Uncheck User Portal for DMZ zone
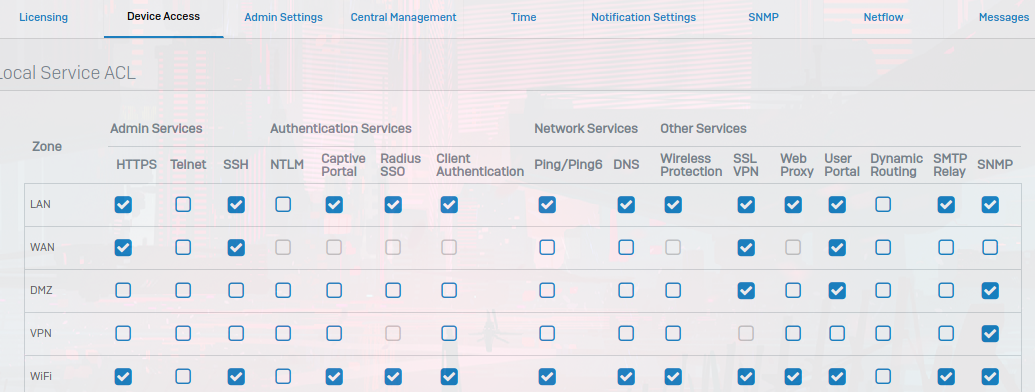1035x392 pixels. tap(837, 290)
